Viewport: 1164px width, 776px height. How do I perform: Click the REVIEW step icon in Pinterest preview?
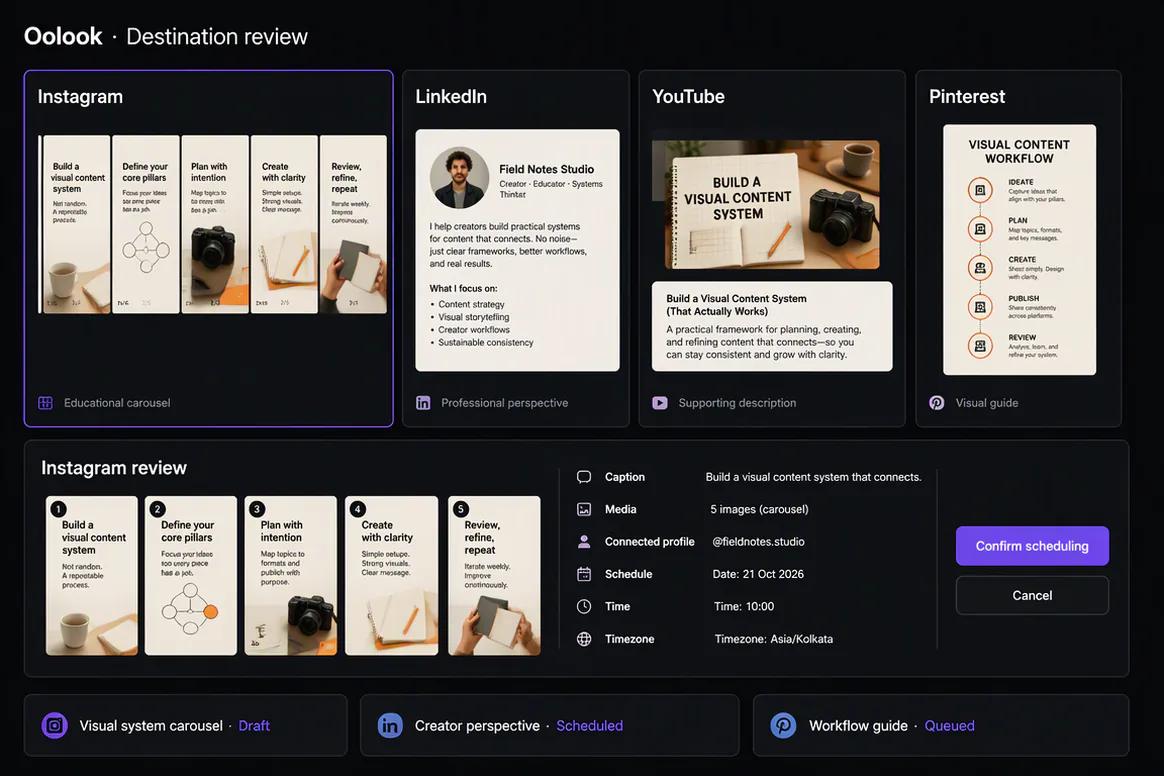tap(980, 345)
